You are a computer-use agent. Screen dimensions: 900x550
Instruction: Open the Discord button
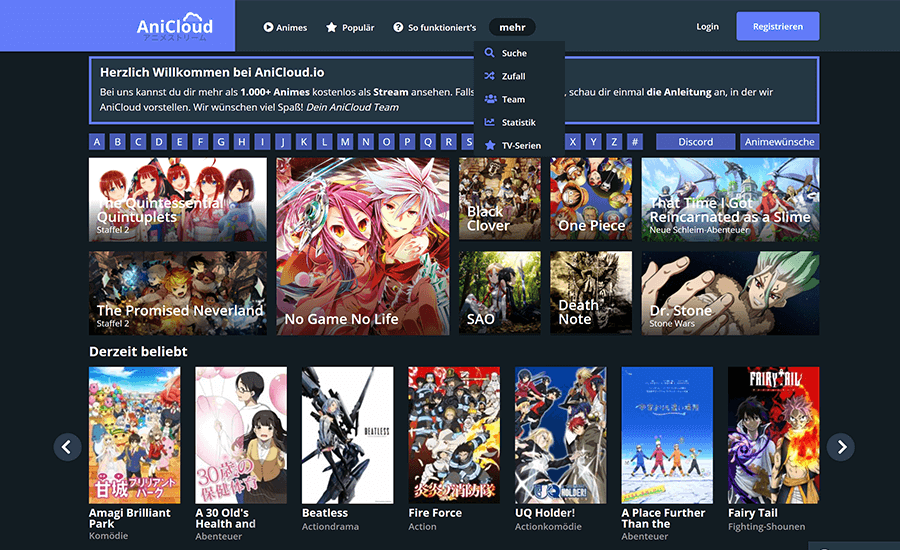click(696, 142)
